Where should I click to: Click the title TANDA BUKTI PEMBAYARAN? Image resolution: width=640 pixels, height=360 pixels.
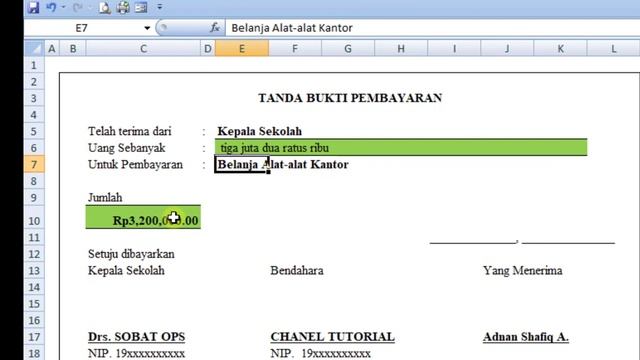[350, 98]
